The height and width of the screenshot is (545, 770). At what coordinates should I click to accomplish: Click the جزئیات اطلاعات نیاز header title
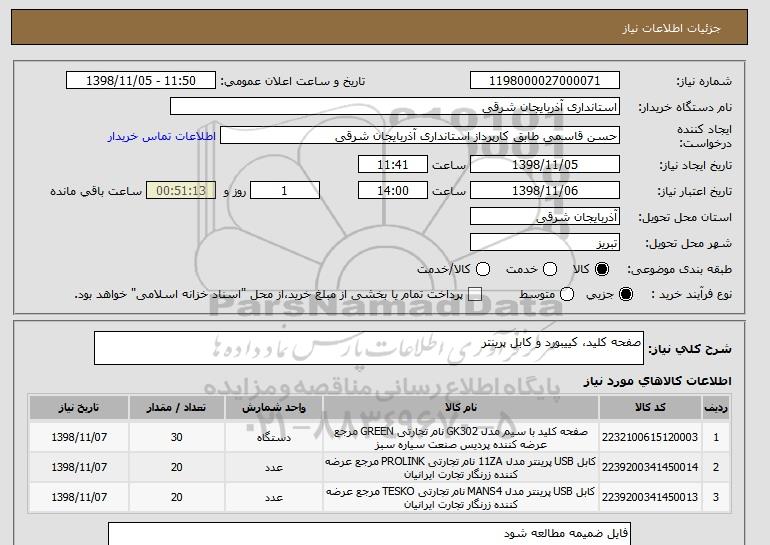(671, 28)
